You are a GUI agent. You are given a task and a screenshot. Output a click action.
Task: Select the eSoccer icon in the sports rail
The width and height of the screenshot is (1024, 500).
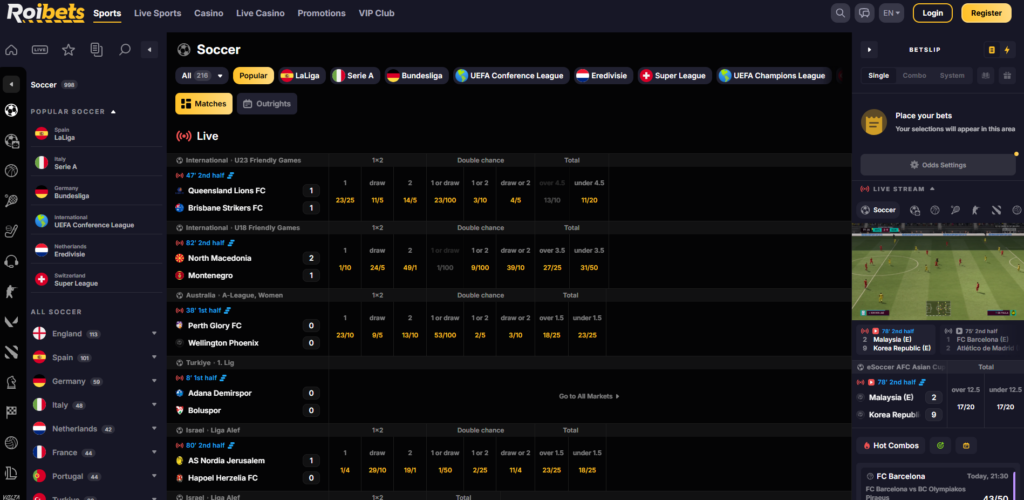11,140
